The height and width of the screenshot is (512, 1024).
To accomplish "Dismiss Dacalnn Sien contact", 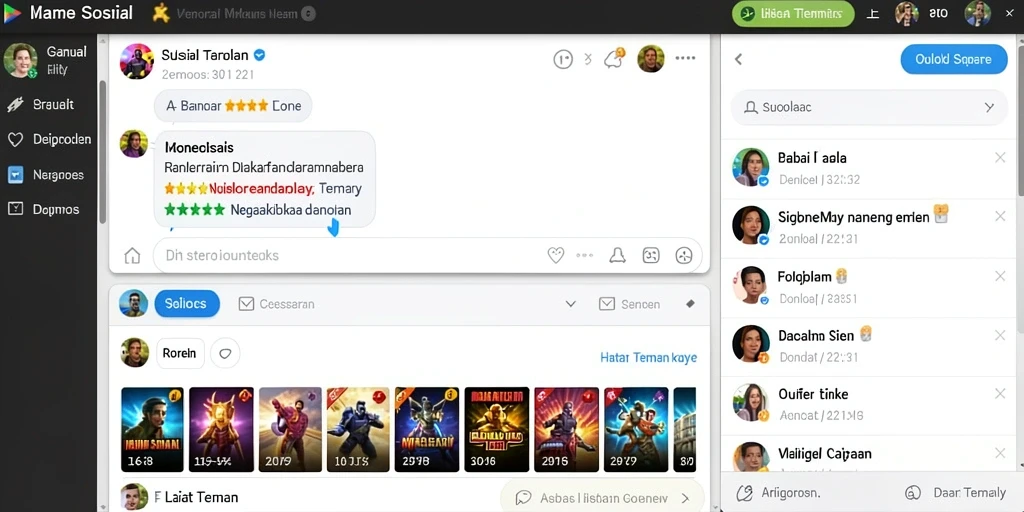I will point(1000,336).
